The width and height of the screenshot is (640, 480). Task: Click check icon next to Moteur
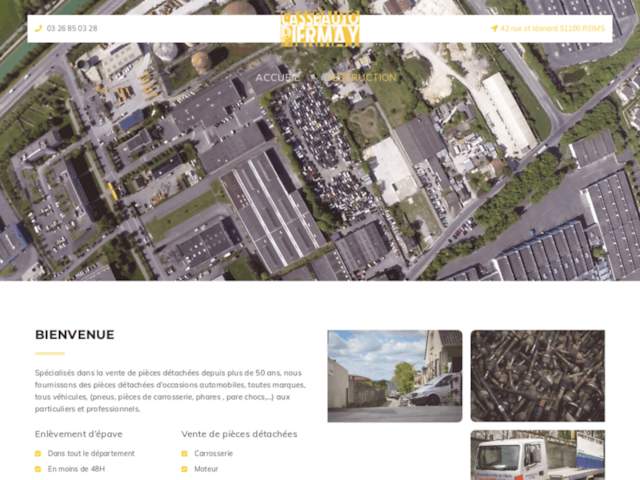185,468
